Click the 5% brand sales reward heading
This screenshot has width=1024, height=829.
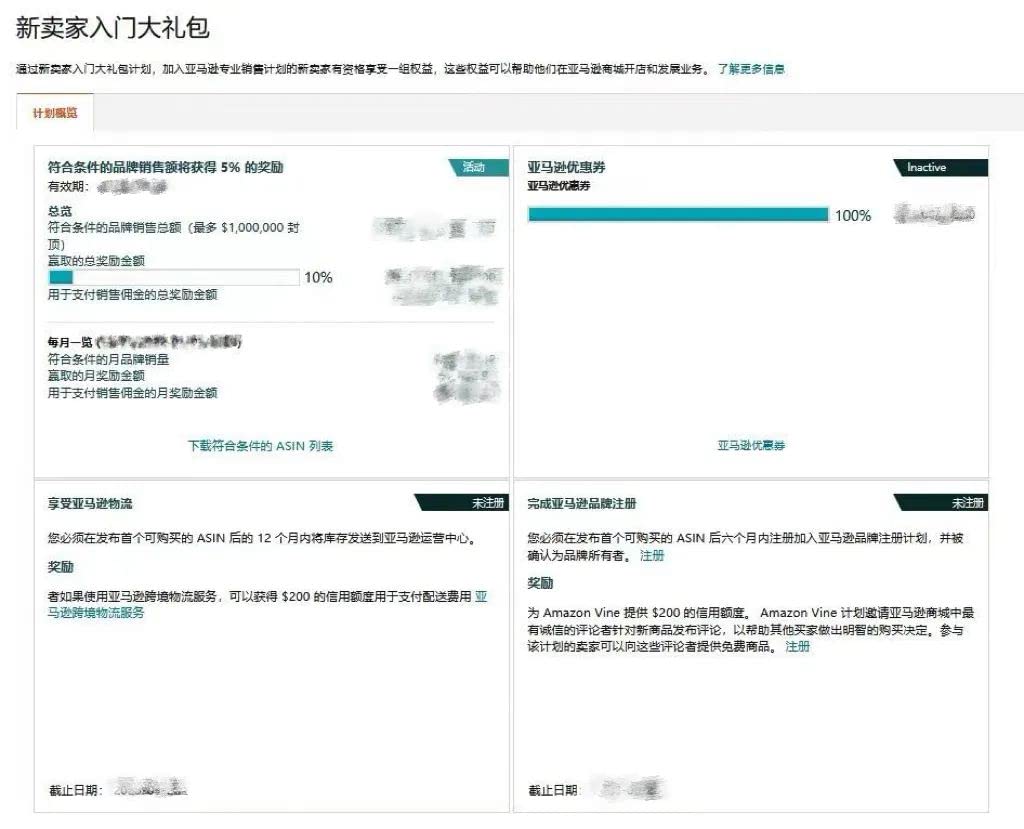(x=165, y=168)
